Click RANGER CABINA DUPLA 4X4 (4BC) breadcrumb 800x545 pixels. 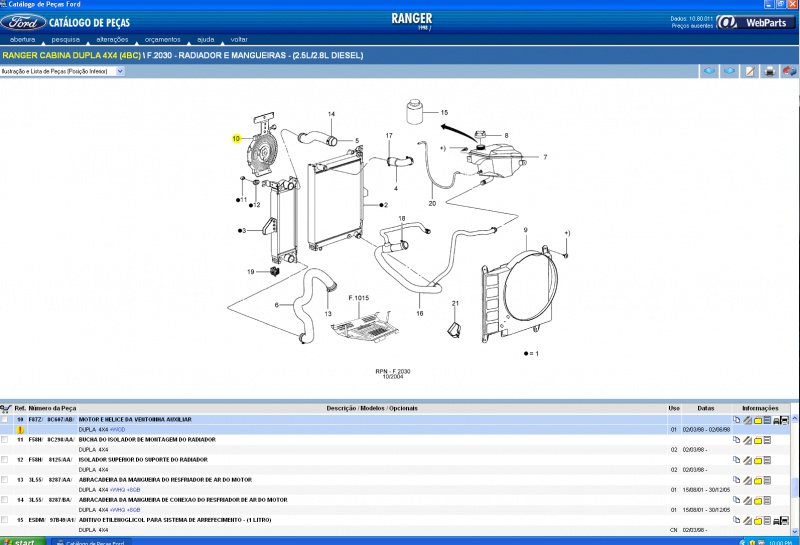[x=71, y=55]
